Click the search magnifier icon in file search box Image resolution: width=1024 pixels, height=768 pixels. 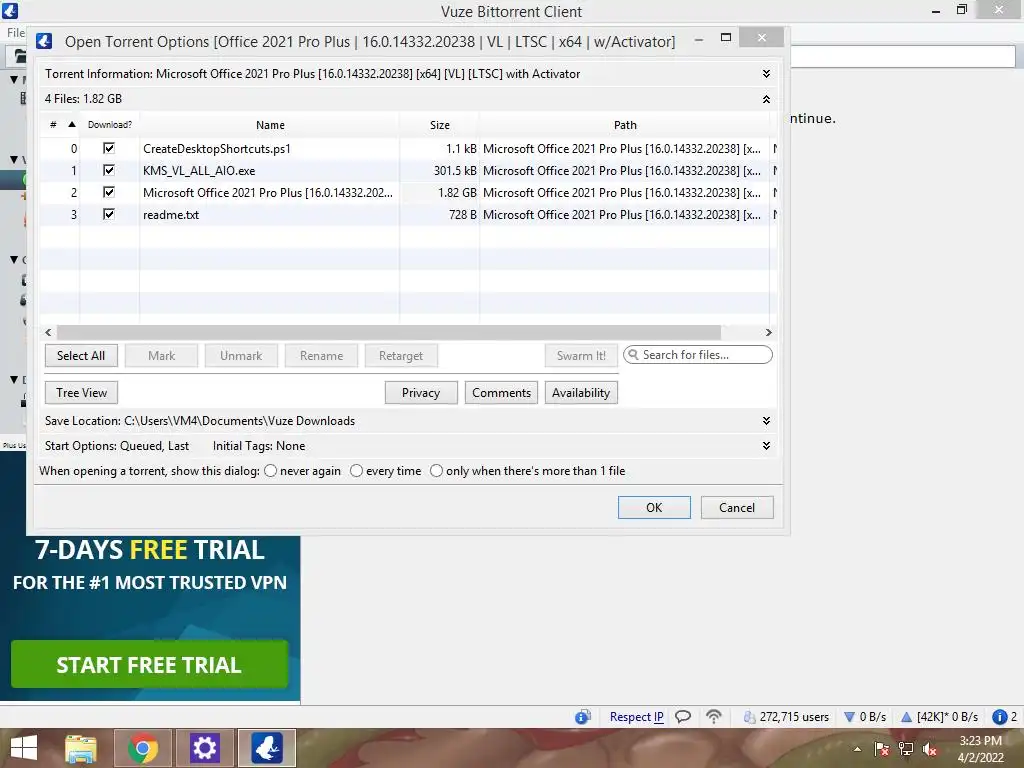pyautogui.click(x=633, y=355)
